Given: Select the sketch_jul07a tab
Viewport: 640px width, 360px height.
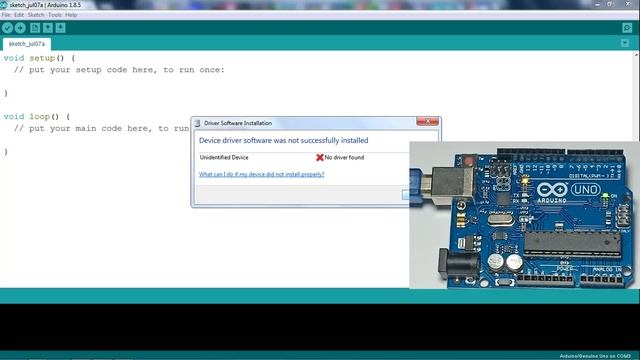Looking at the screenshot, I should (x=27, y=44).
